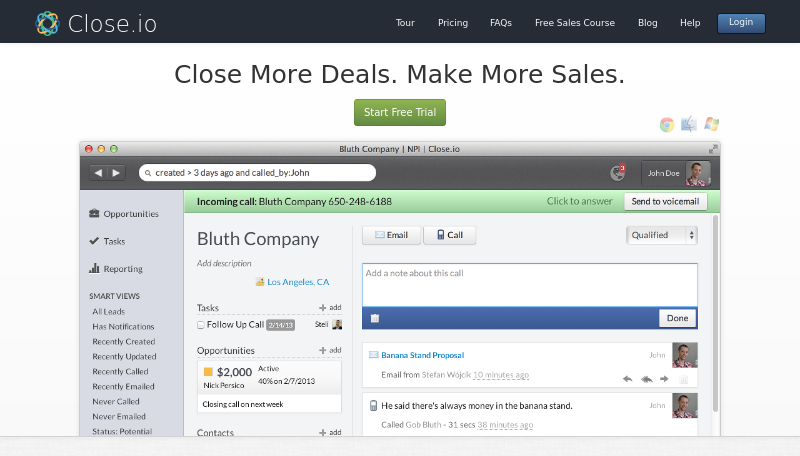Select All Leads smart view

click(x=109, y=312)
